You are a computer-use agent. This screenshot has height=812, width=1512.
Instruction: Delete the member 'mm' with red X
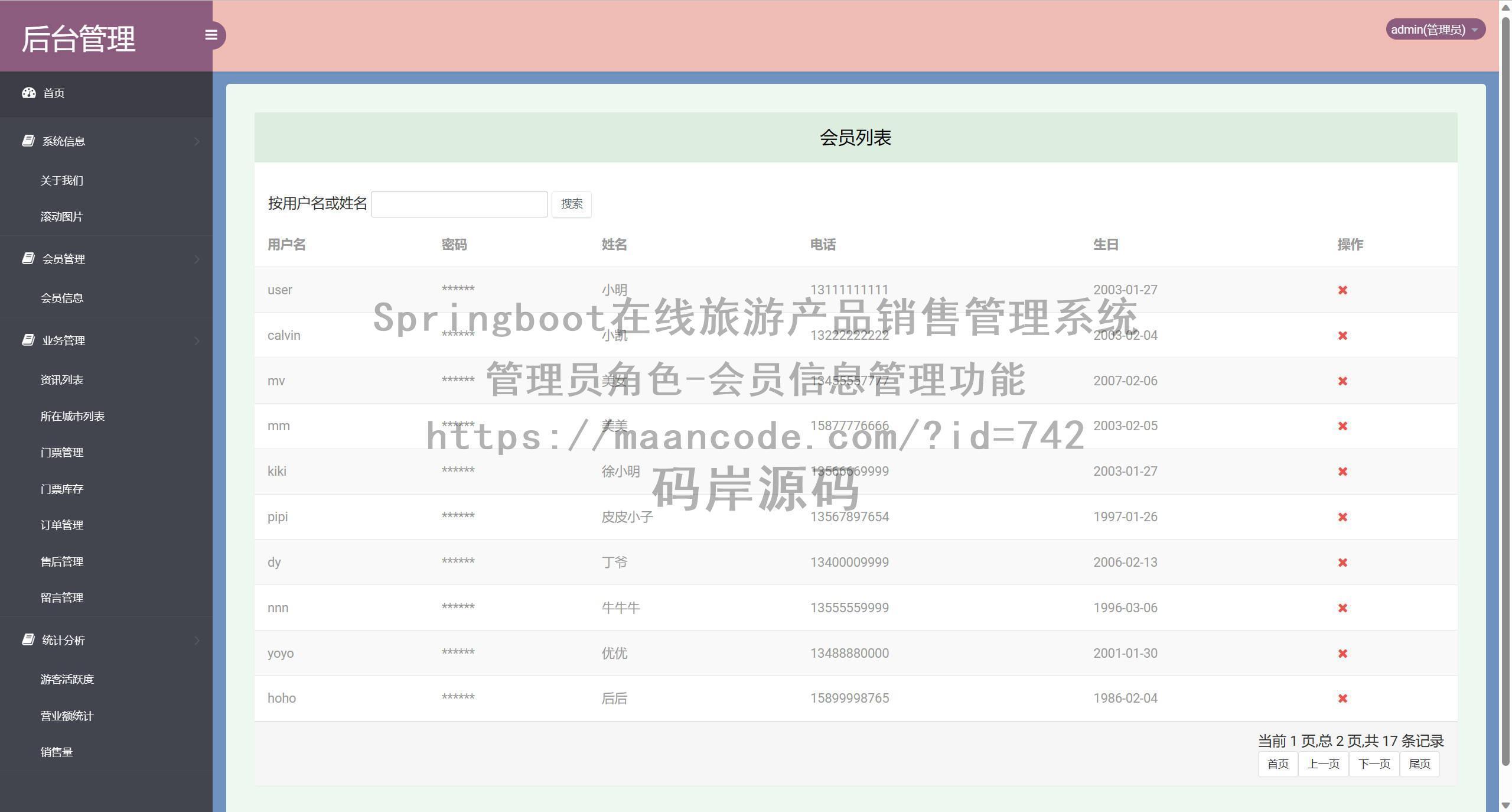[x=1342, y=426]
